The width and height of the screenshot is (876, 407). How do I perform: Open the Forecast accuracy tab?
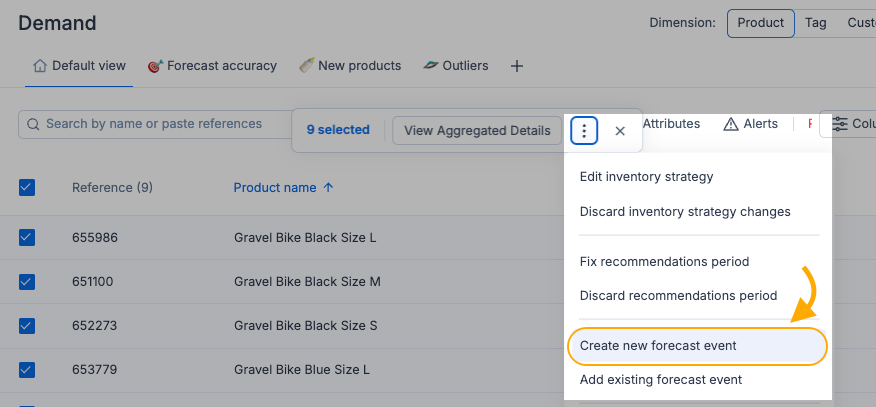click(x=212, y=66)
